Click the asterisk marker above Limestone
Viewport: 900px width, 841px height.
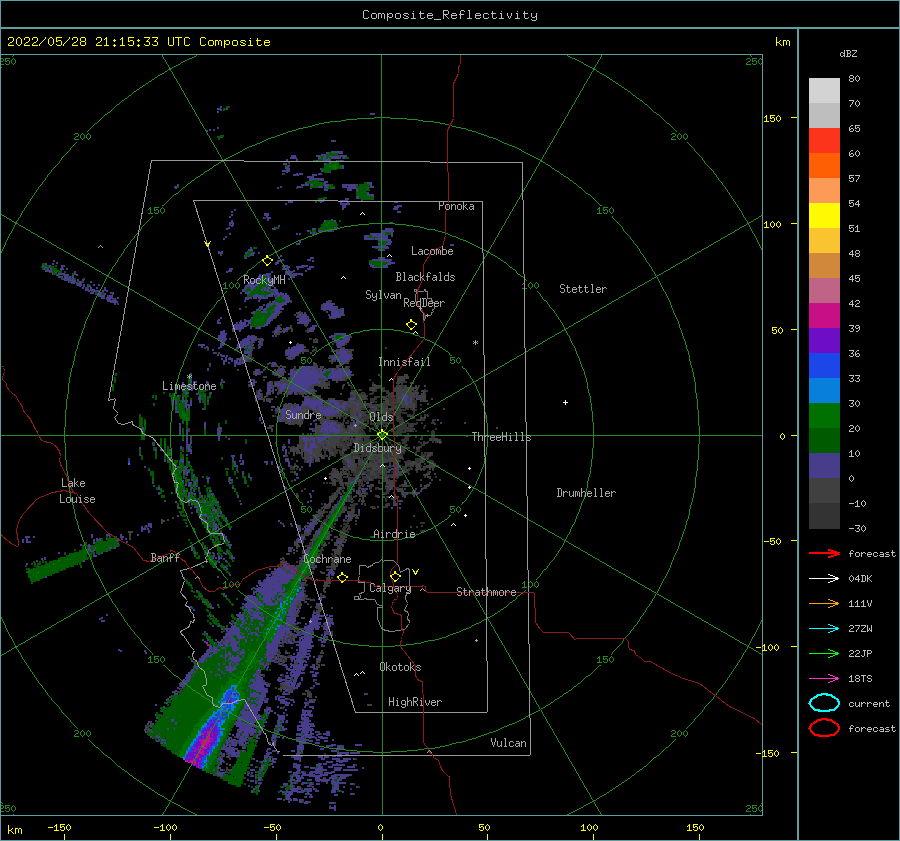(x=189, y=377)
